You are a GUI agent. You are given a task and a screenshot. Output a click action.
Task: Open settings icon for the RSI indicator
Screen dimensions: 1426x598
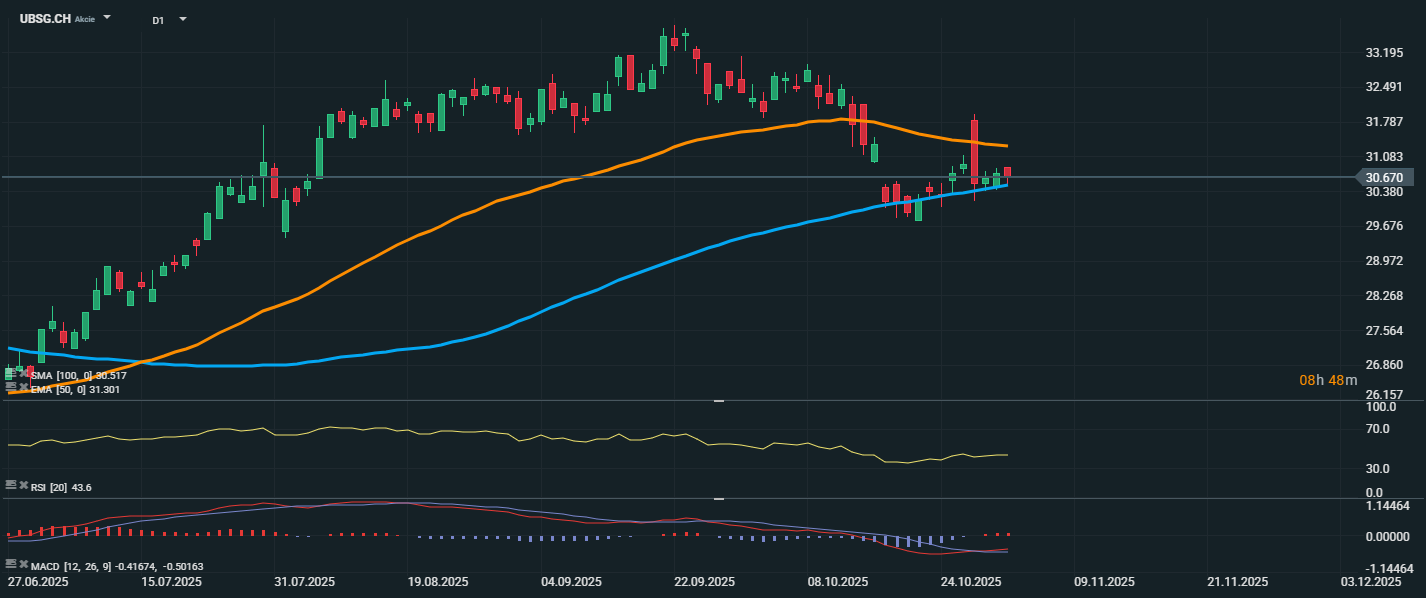pyautogui.click(x=11, y=485)
